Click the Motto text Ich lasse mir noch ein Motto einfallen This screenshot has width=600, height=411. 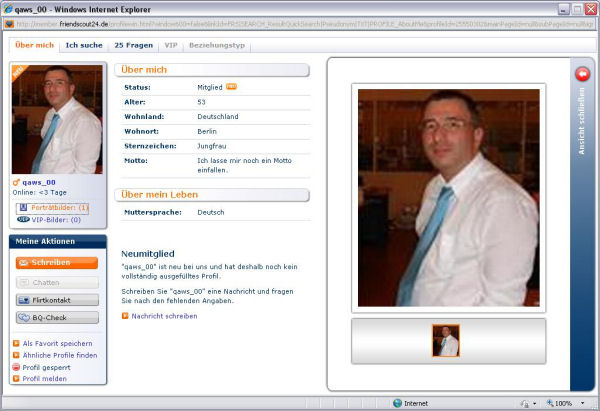pos(245,165)
